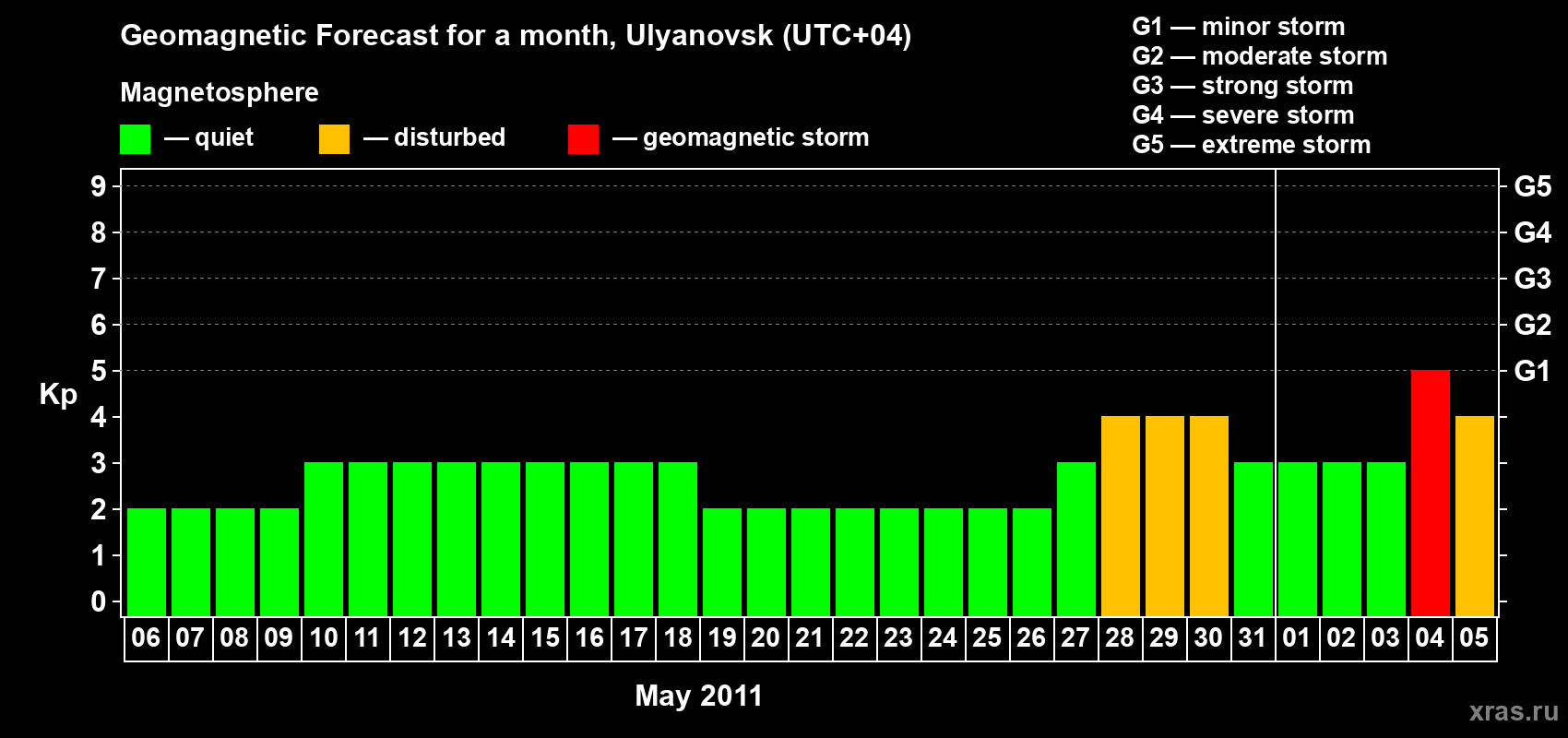Select the green bar for May 10
The image size is (1568, 738).
[x=324, y=539]
